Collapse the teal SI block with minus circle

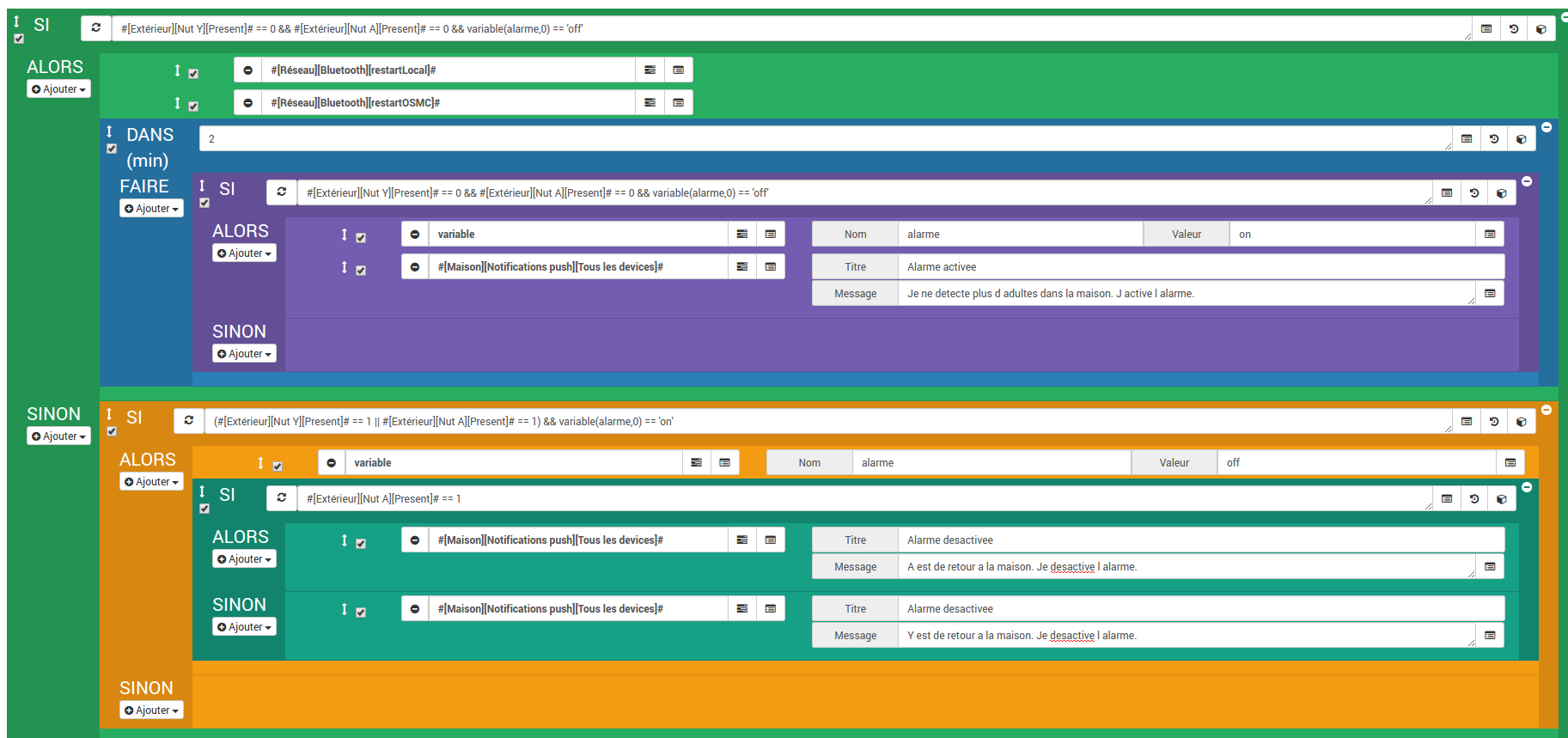pyautogui.click(x=1527, y=487)
